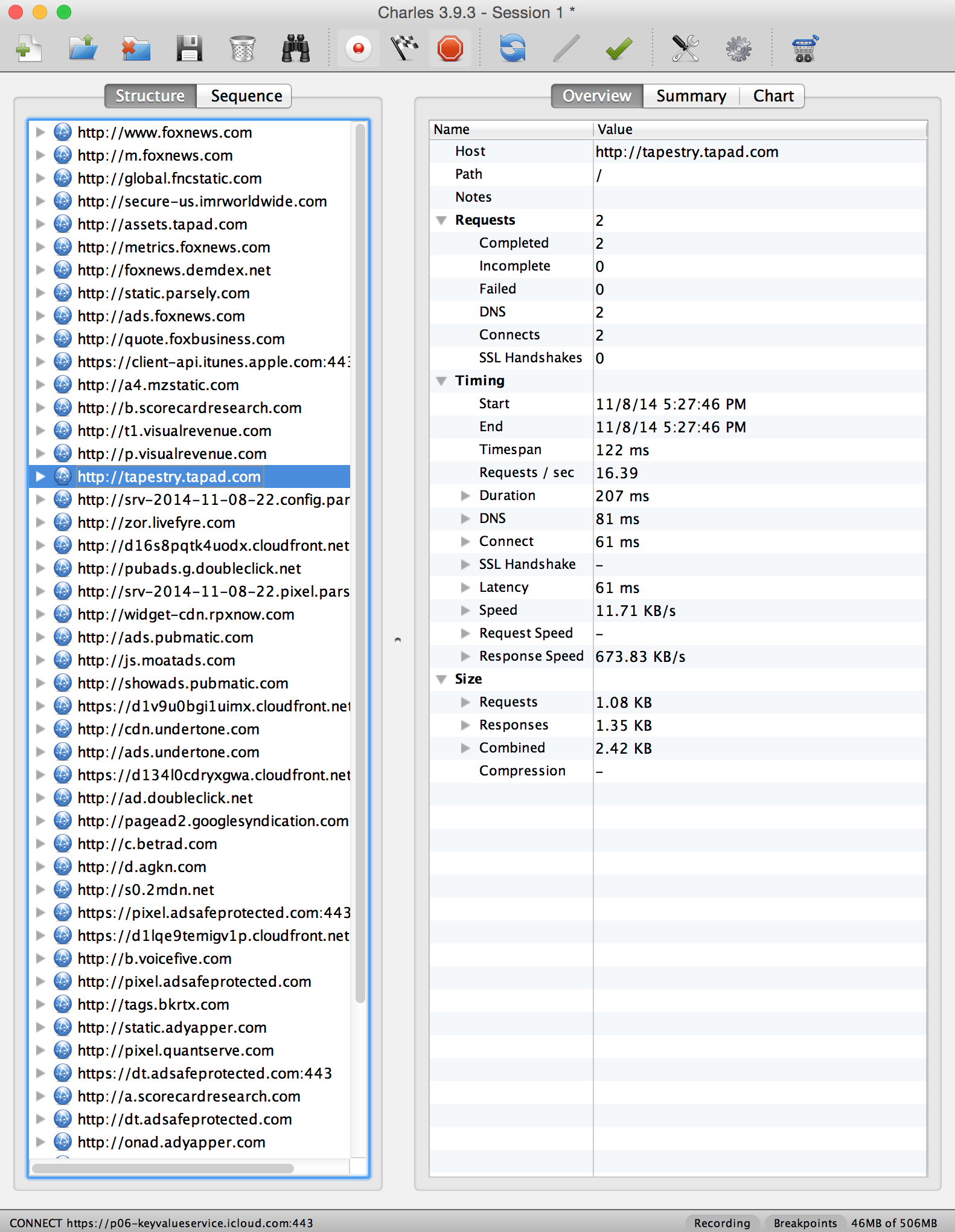The image size is (955, 1232).
Task: Click the Close Session folder icon
Action: coord(136,48)
